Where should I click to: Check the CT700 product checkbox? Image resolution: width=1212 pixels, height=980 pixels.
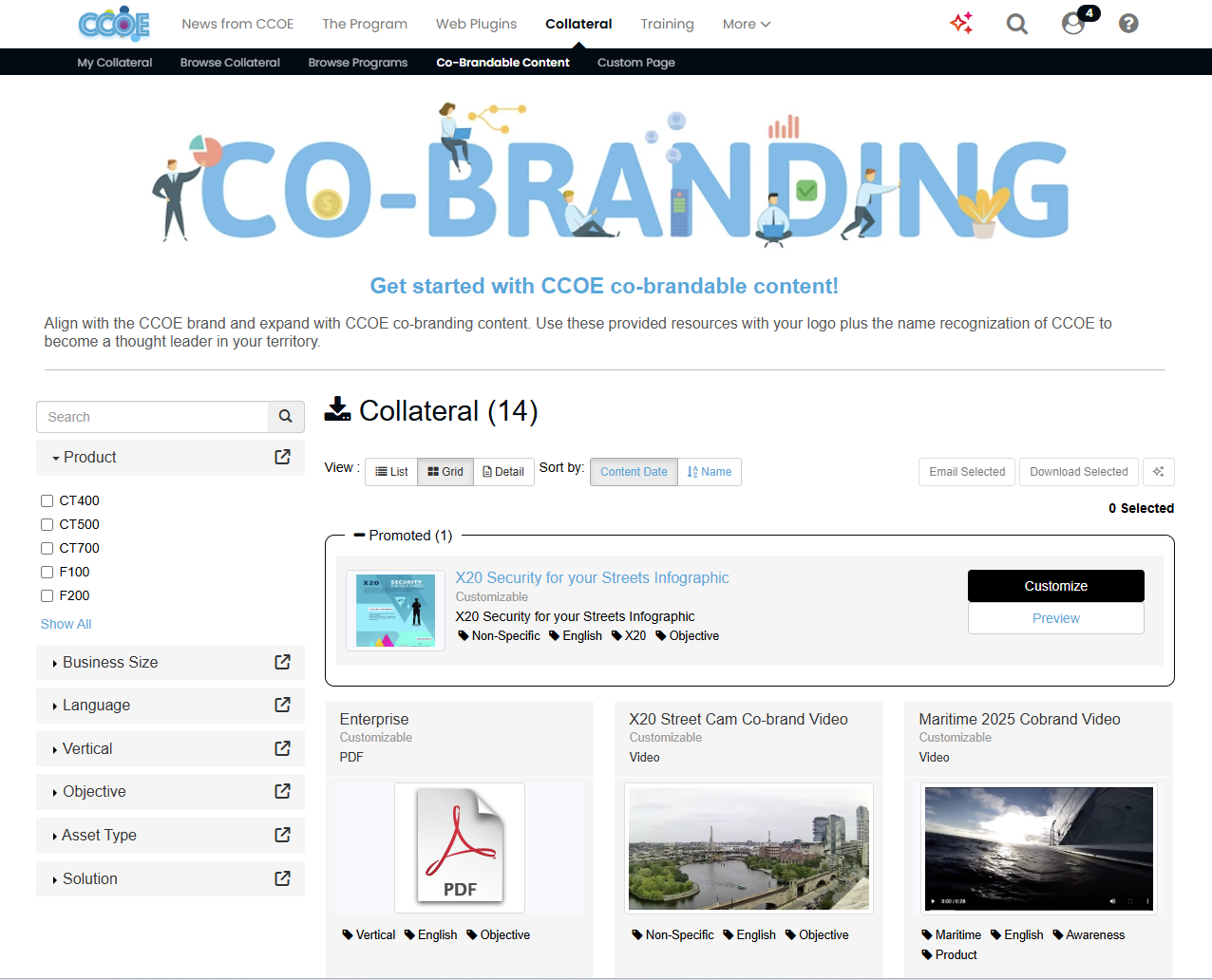[47, 548]
